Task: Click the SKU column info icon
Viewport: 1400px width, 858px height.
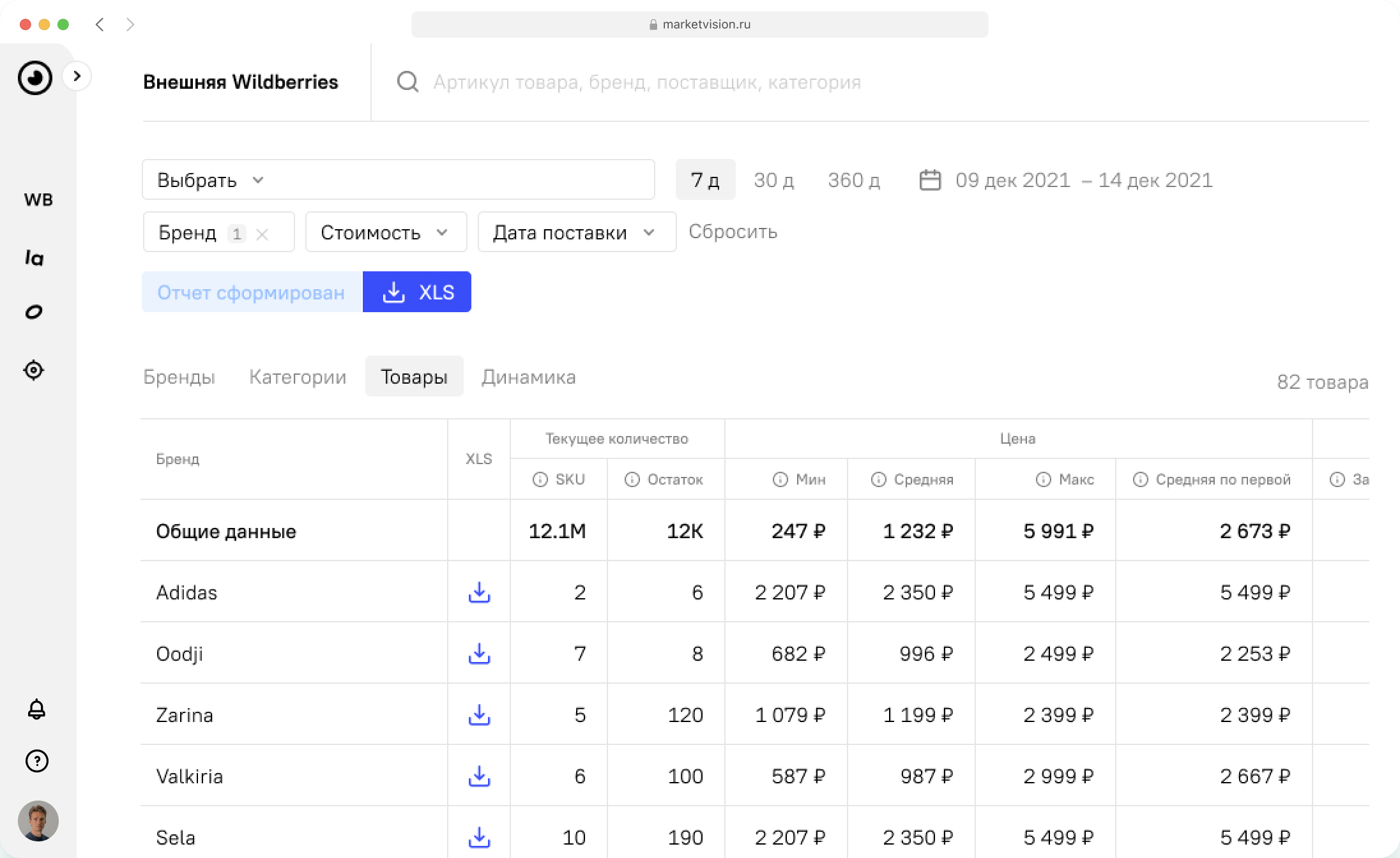Action: click(x=540, y=479)
